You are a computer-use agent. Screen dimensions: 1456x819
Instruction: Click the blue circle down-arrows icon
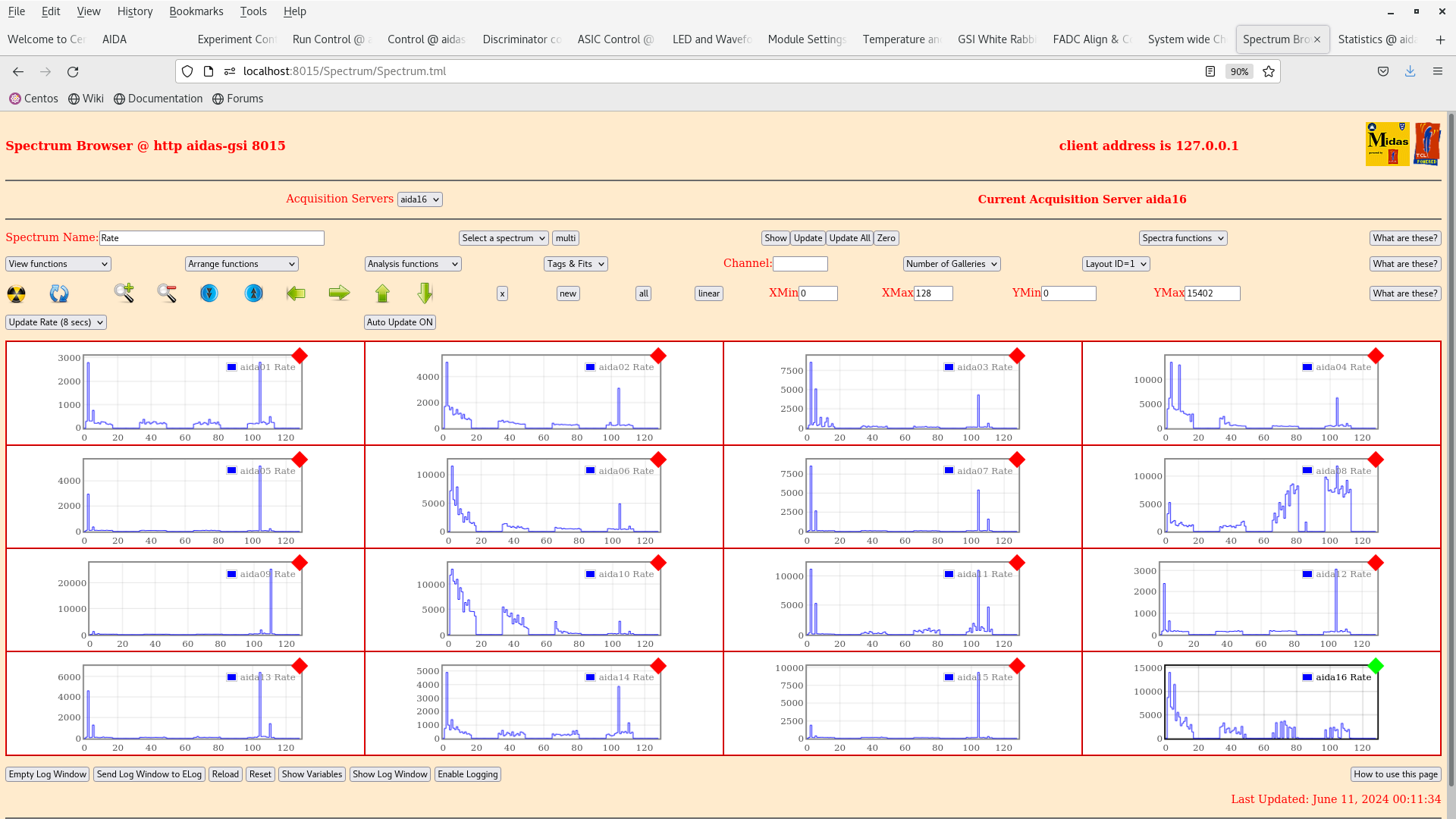point(209,293)
